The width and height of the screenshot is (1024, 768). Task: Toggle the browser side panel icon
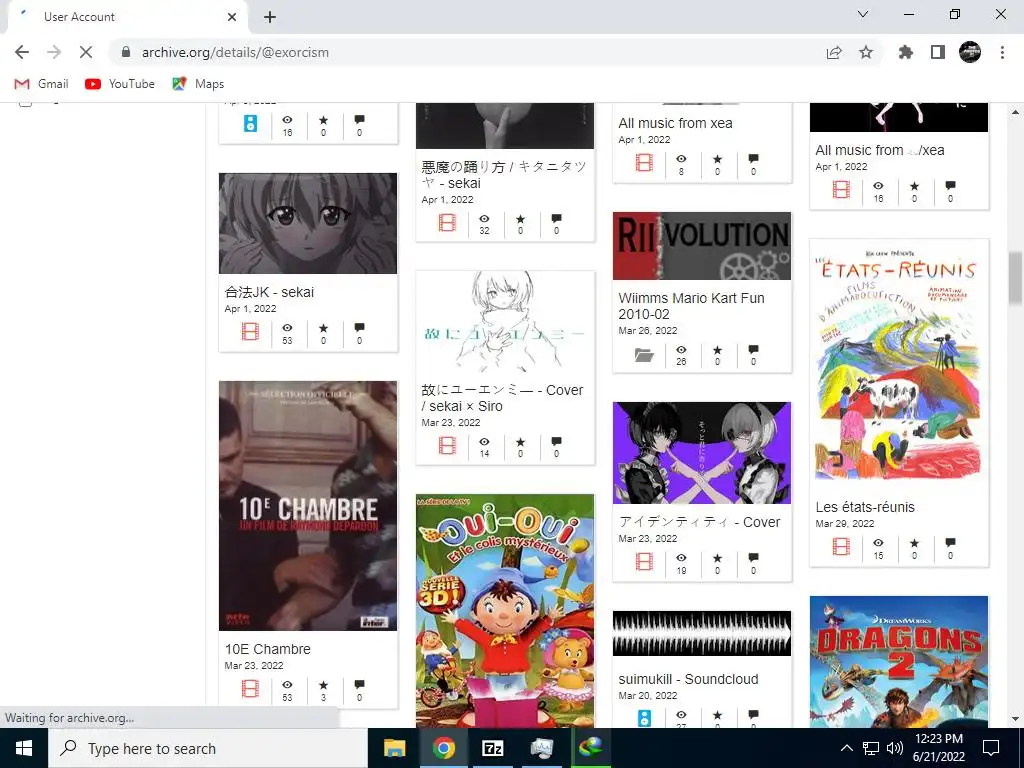click(x=938, y=52)
